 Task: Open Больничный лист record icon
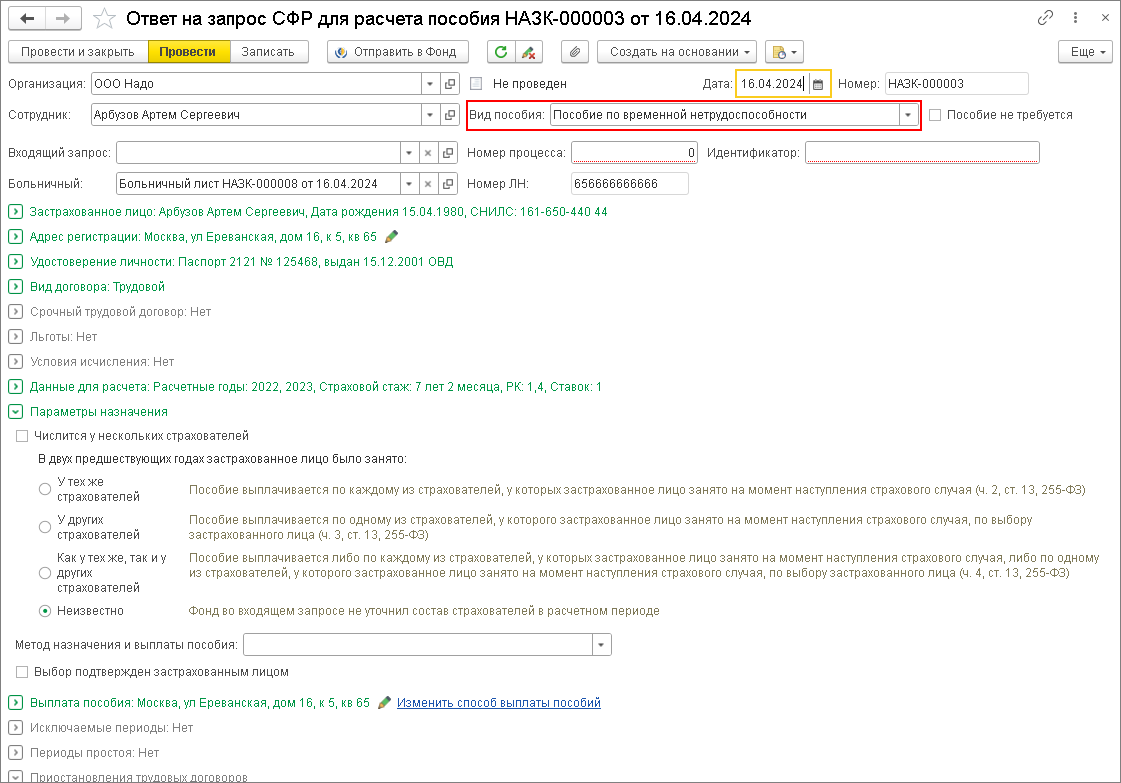tap(448, 184)
